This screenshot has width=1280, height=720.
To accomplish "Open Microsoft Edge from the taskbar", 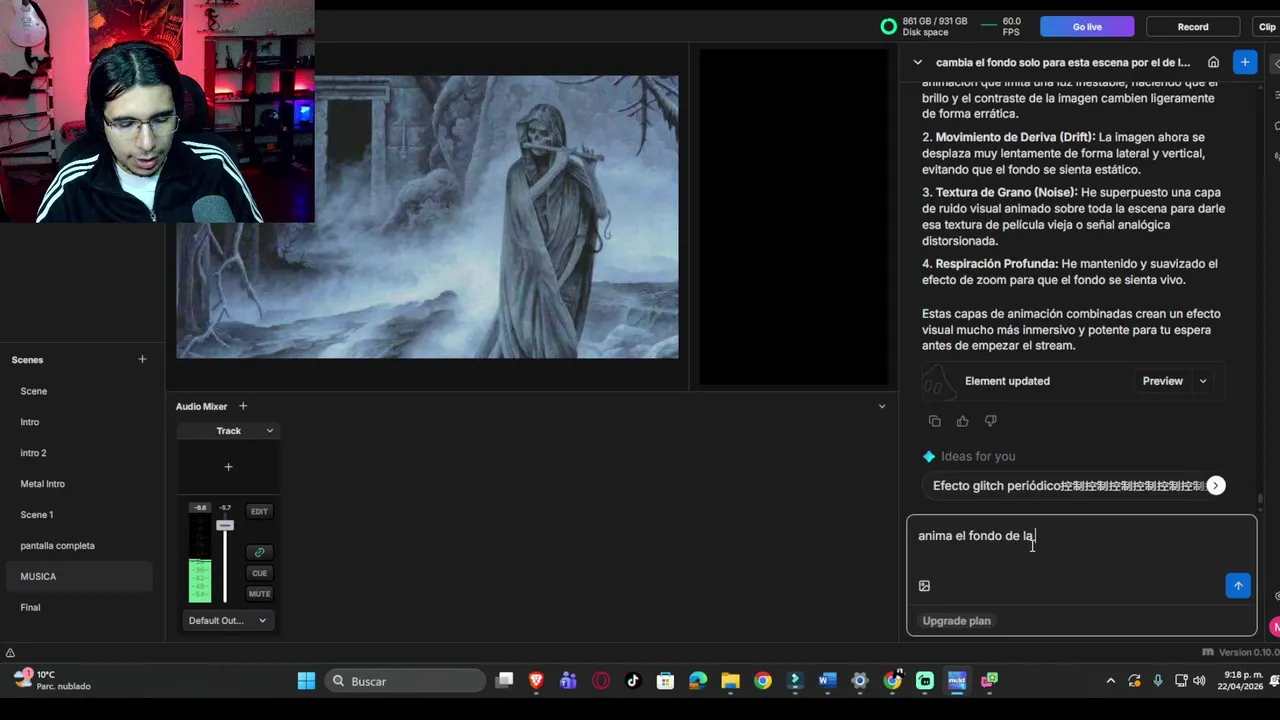I will pyautogui.click(x=698, y=681).
